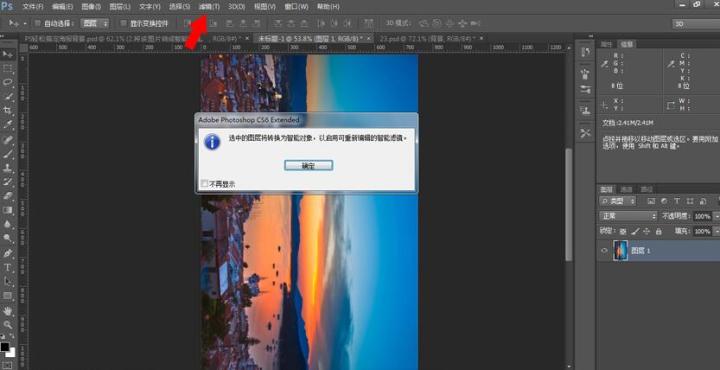
Task: Select the History Brush tool
Action: pyautogui.click(x=8, y=182)
